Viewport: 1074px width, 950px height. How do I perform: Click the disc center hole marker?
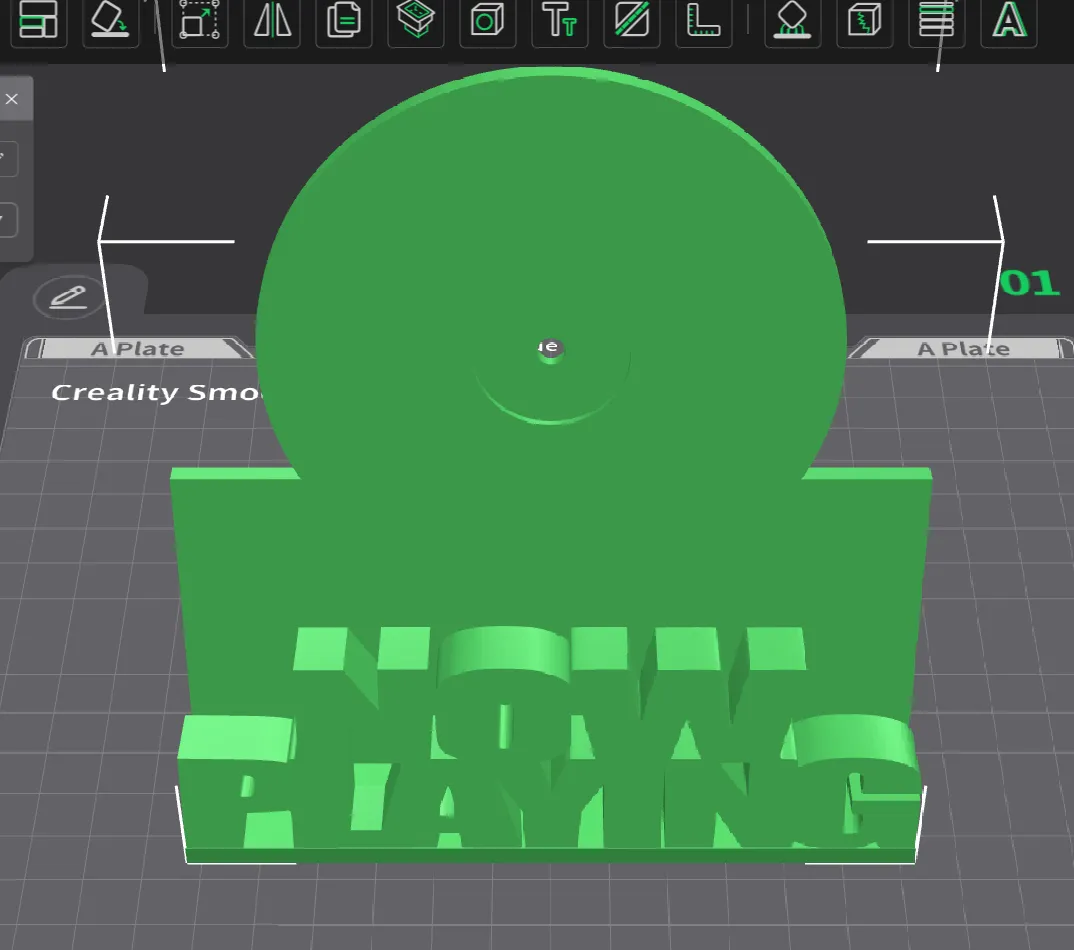pos(550,349)
